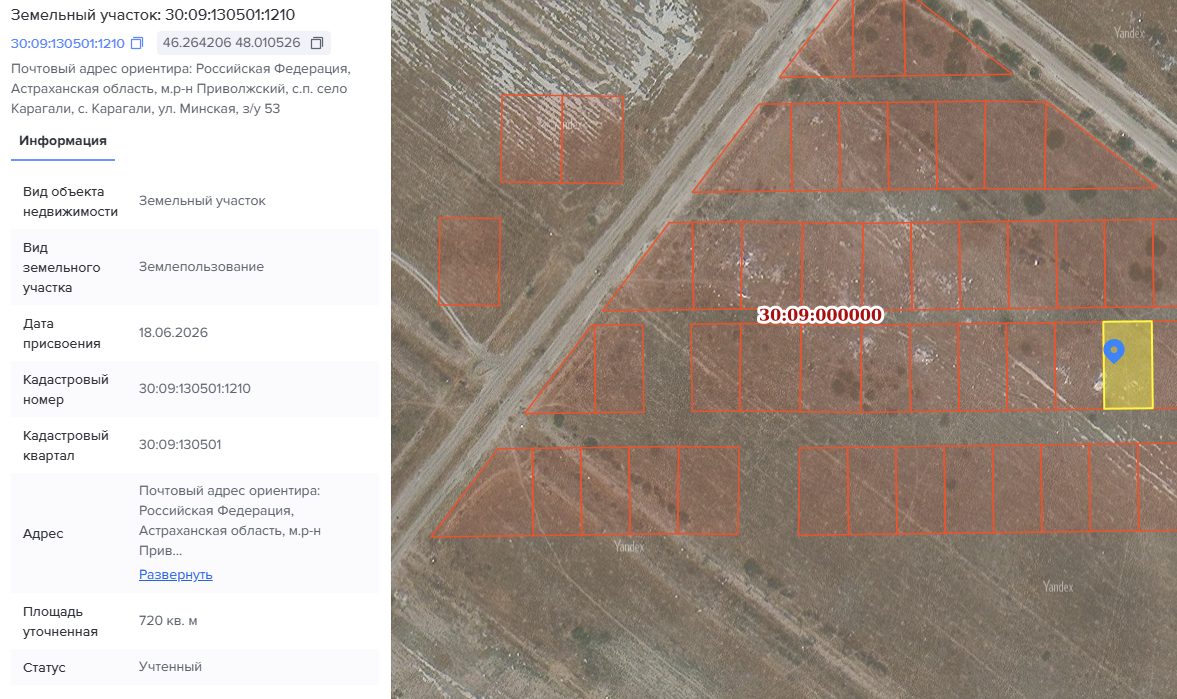
Task: Click the Статус row value Учтенный
Action: [x=170, y=667]
